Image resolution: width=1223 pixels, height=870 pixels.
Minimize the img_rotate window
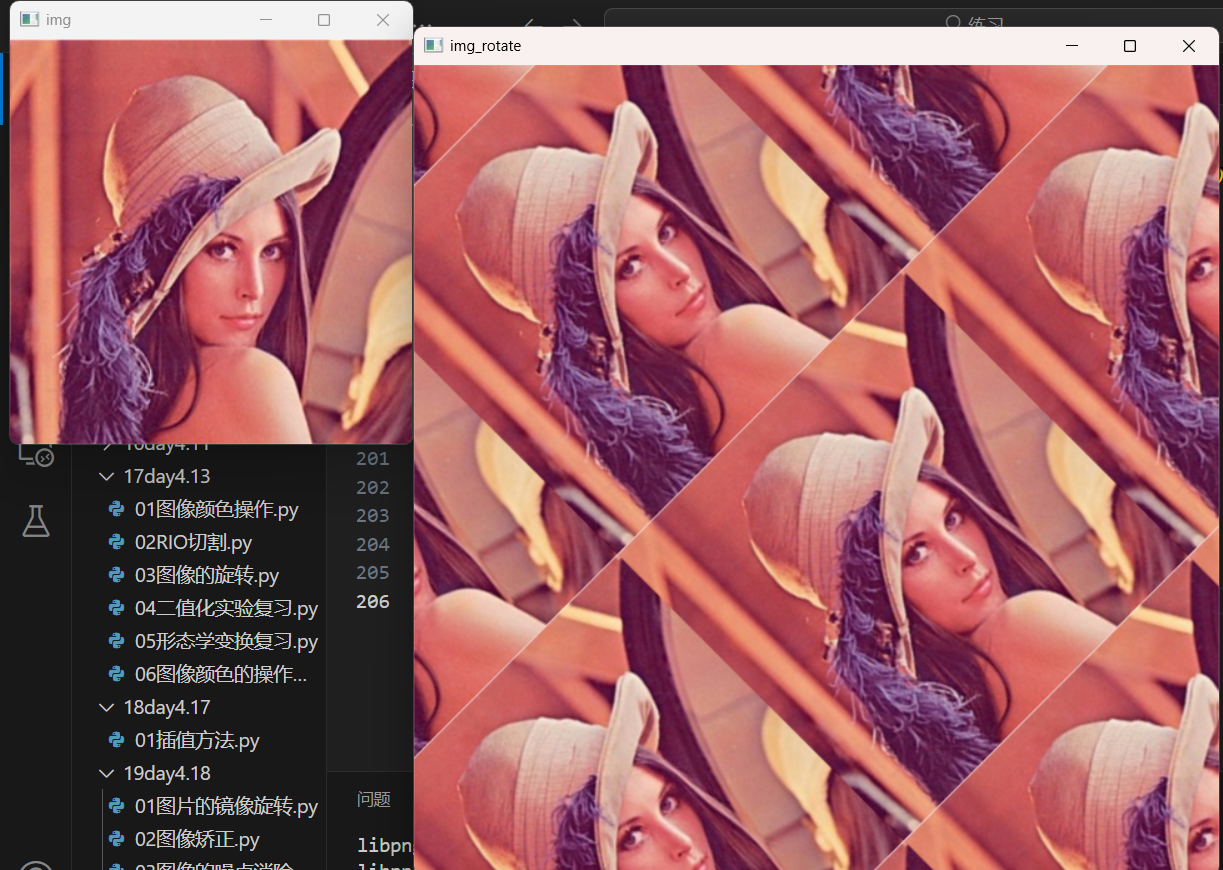click(1072, 46)
